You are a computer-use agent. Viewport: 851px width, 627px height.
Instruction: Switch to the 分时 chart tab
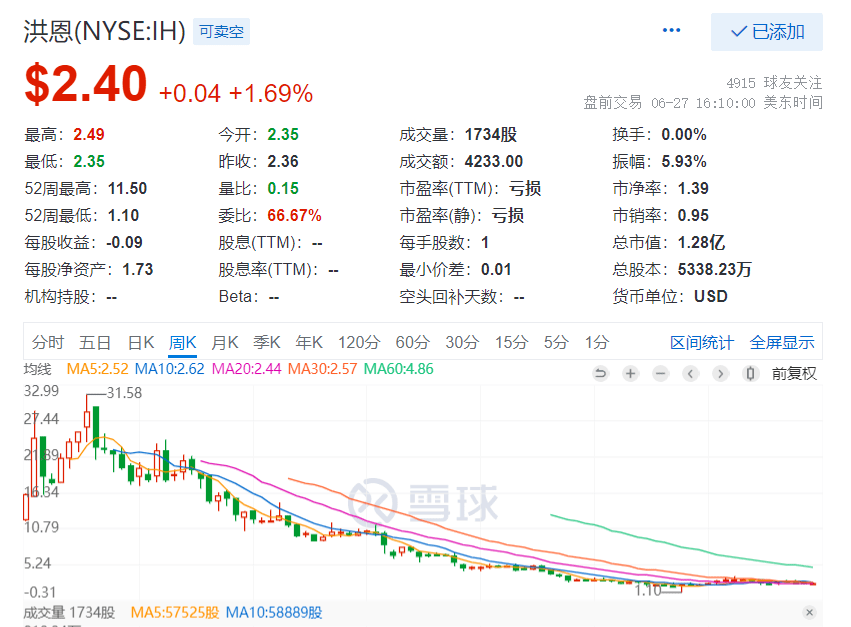click(x=48, y=342)
